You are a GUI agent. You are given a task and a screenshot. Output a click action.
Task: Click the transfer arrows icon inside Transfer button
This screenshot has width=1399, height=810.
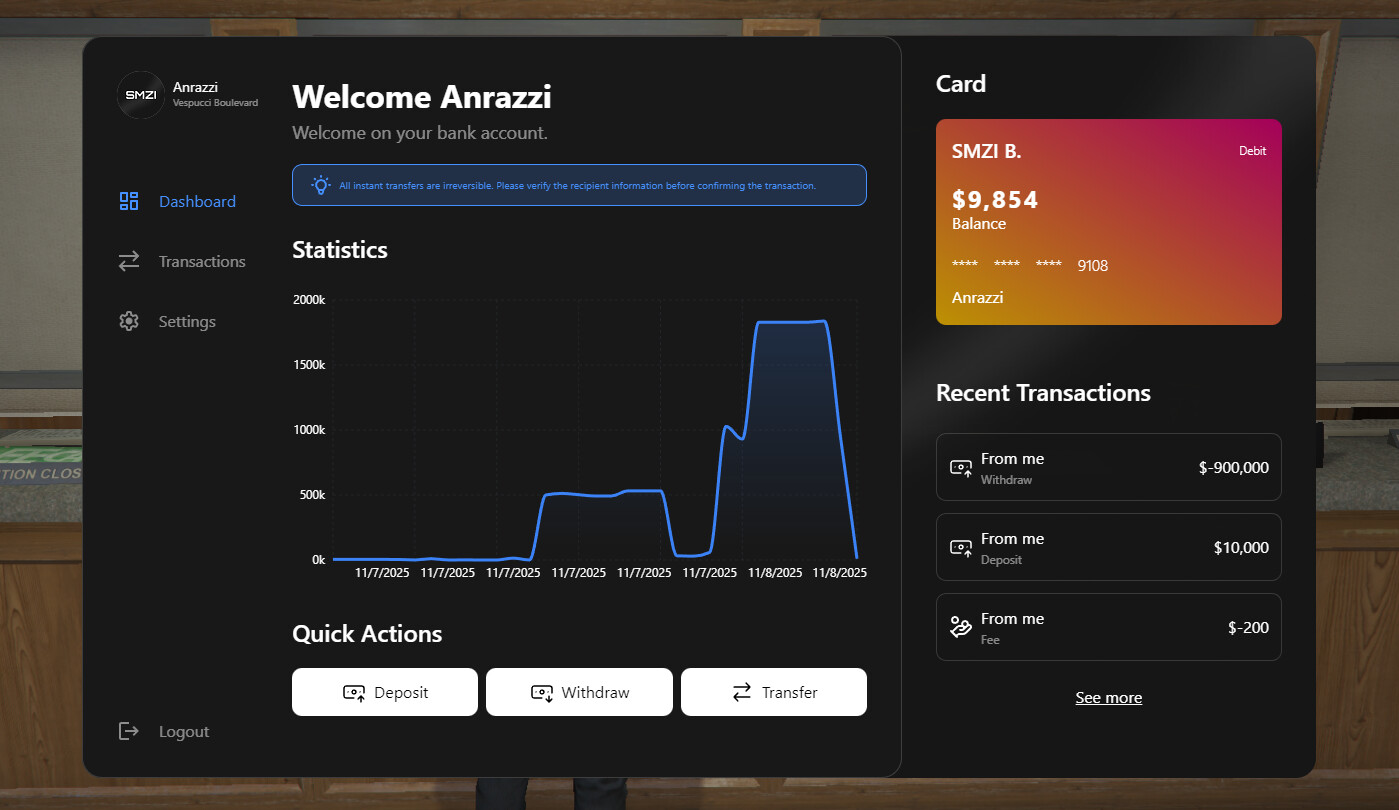click(x=741, y=691)
